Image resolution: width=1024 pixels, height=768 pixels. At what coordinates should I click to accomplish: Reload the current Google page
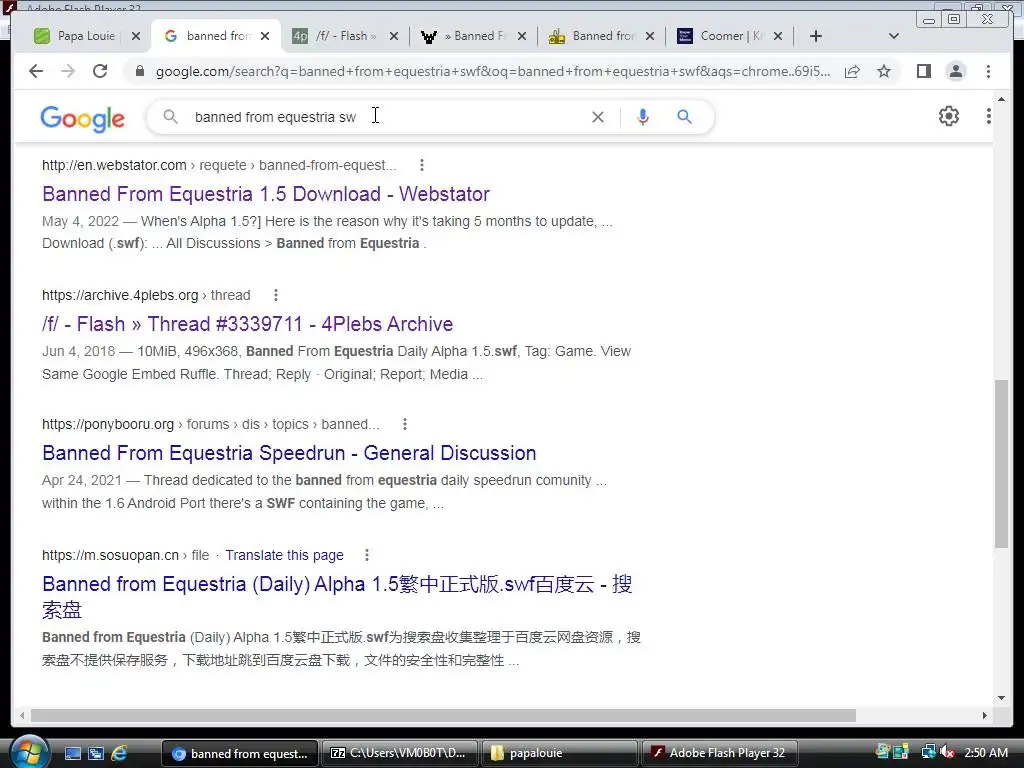point(100,71)
